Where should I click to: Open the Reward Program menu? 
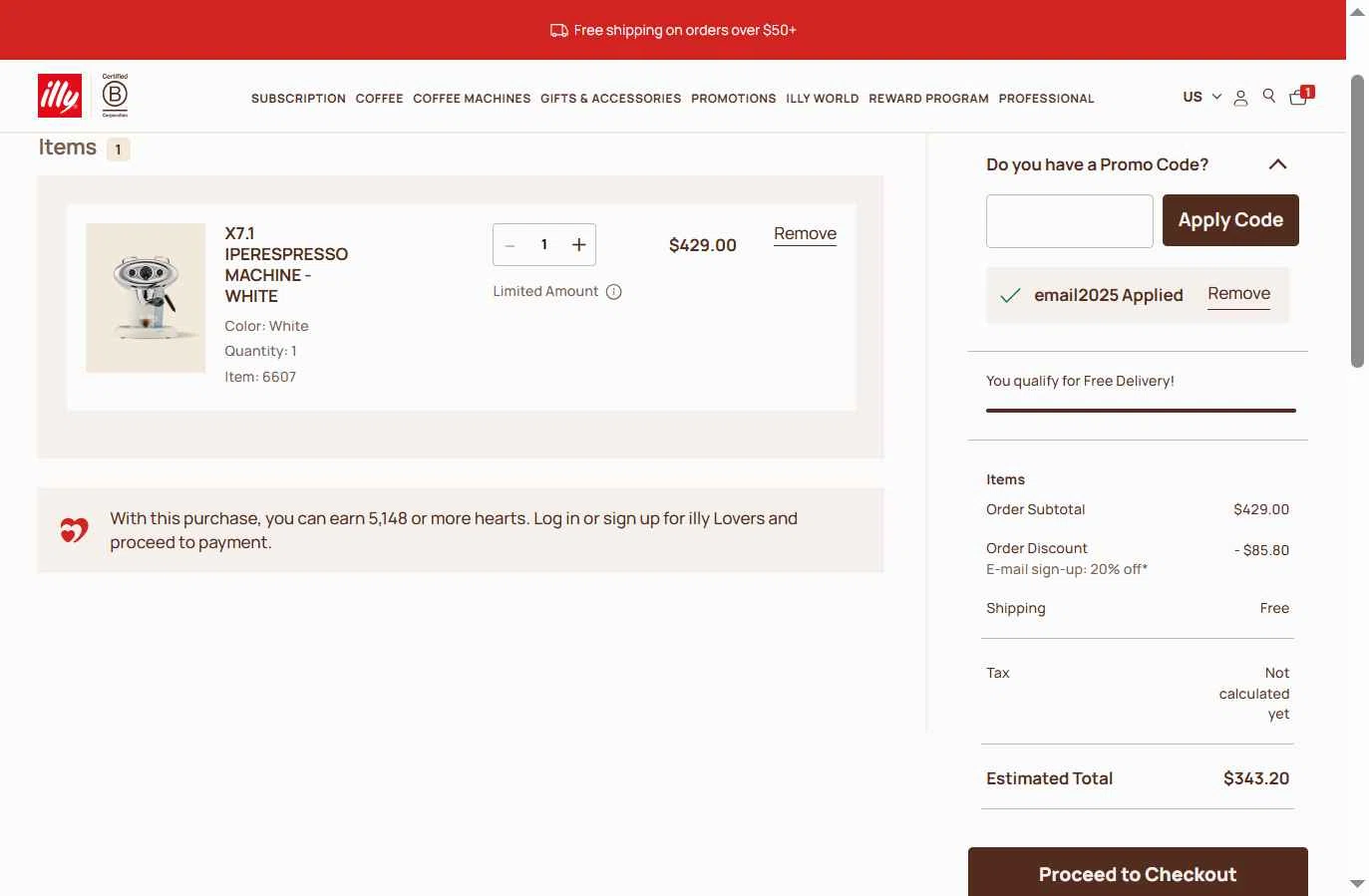pyautogui.click(x=928, y=99)
